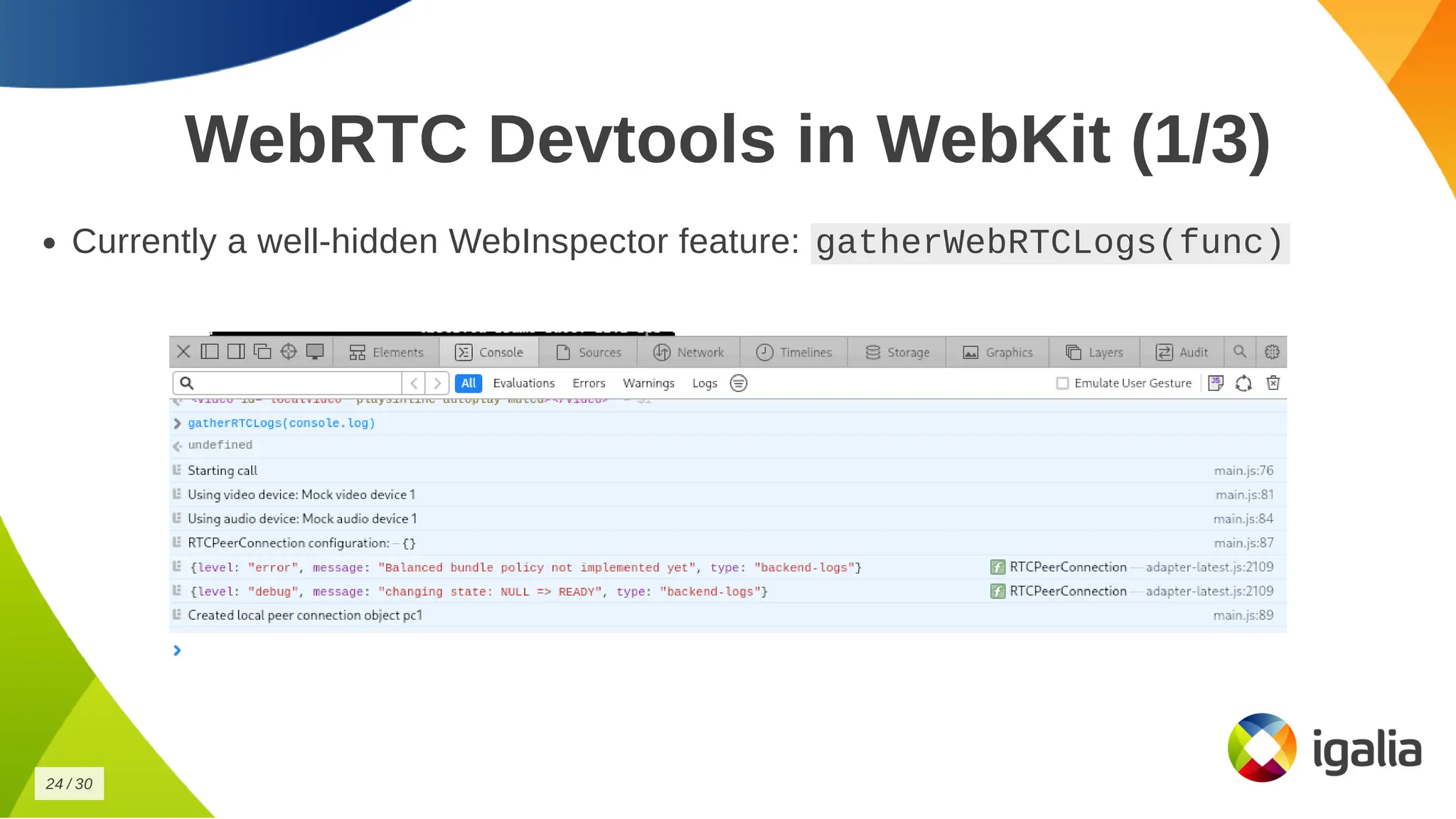Switch to the Console tab
The image size is (1456, 819).
click(x=489, y=352)
